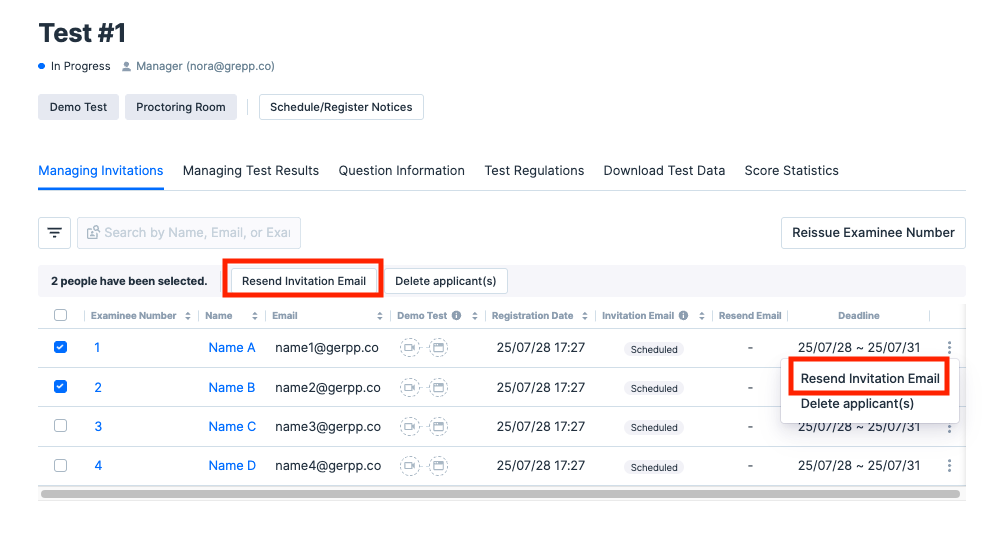The image size is (998, 545).
Task: Click the Invitation Email info icon
Action: [x=683, y=316]
